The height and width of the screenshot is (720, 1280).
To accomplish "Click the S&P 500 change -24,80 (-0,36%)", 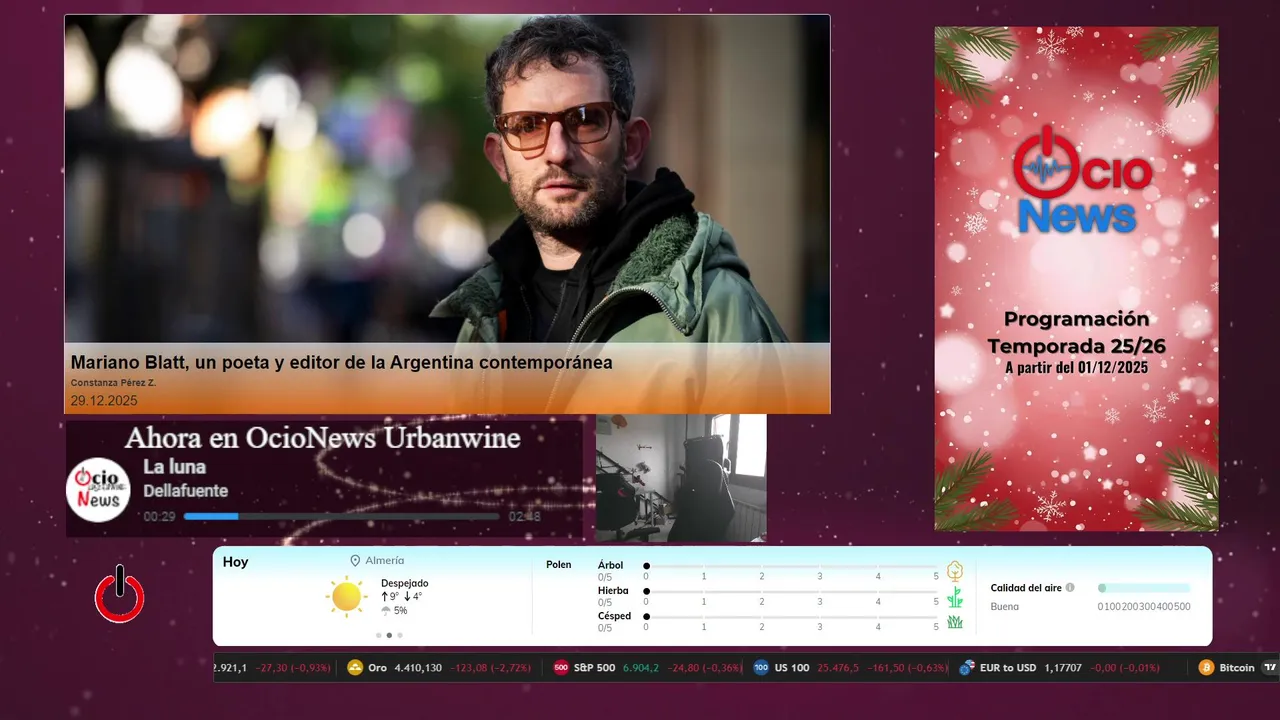I will [706, 668].
